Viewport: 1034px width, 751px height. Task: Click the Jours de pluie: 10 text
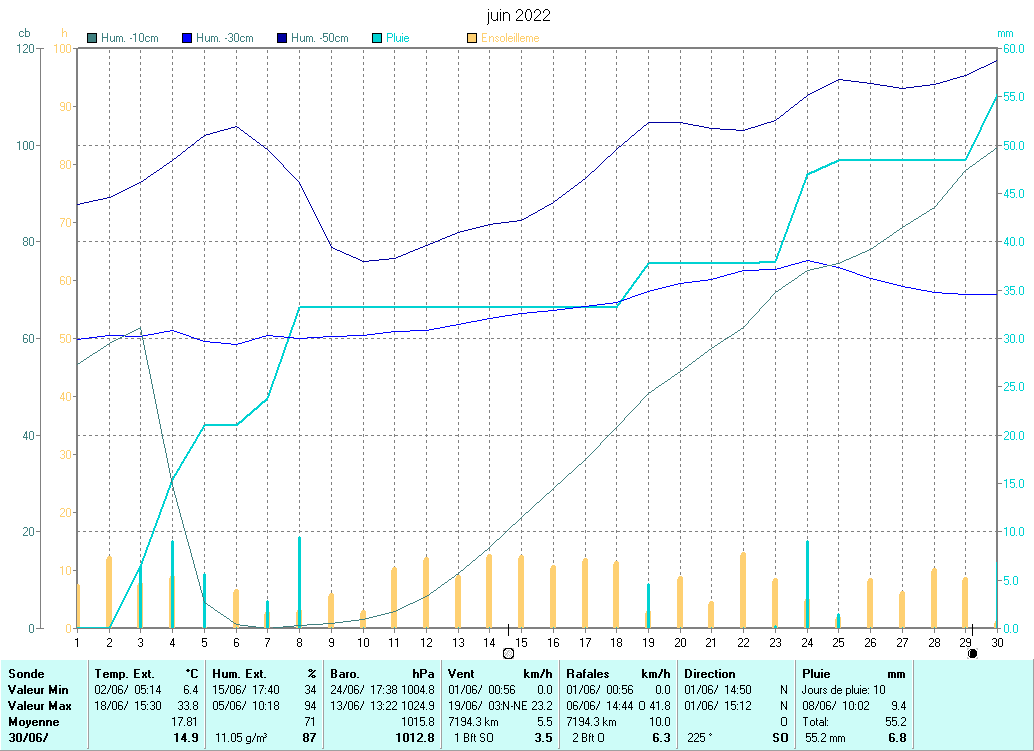(x=843, y=690)
